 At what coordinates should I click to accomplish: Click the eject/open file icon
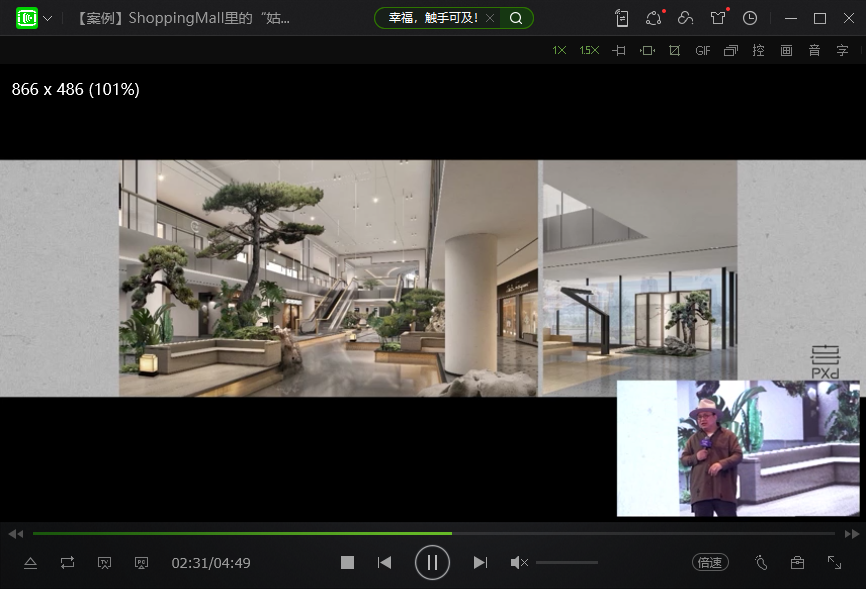click(30, 563)
